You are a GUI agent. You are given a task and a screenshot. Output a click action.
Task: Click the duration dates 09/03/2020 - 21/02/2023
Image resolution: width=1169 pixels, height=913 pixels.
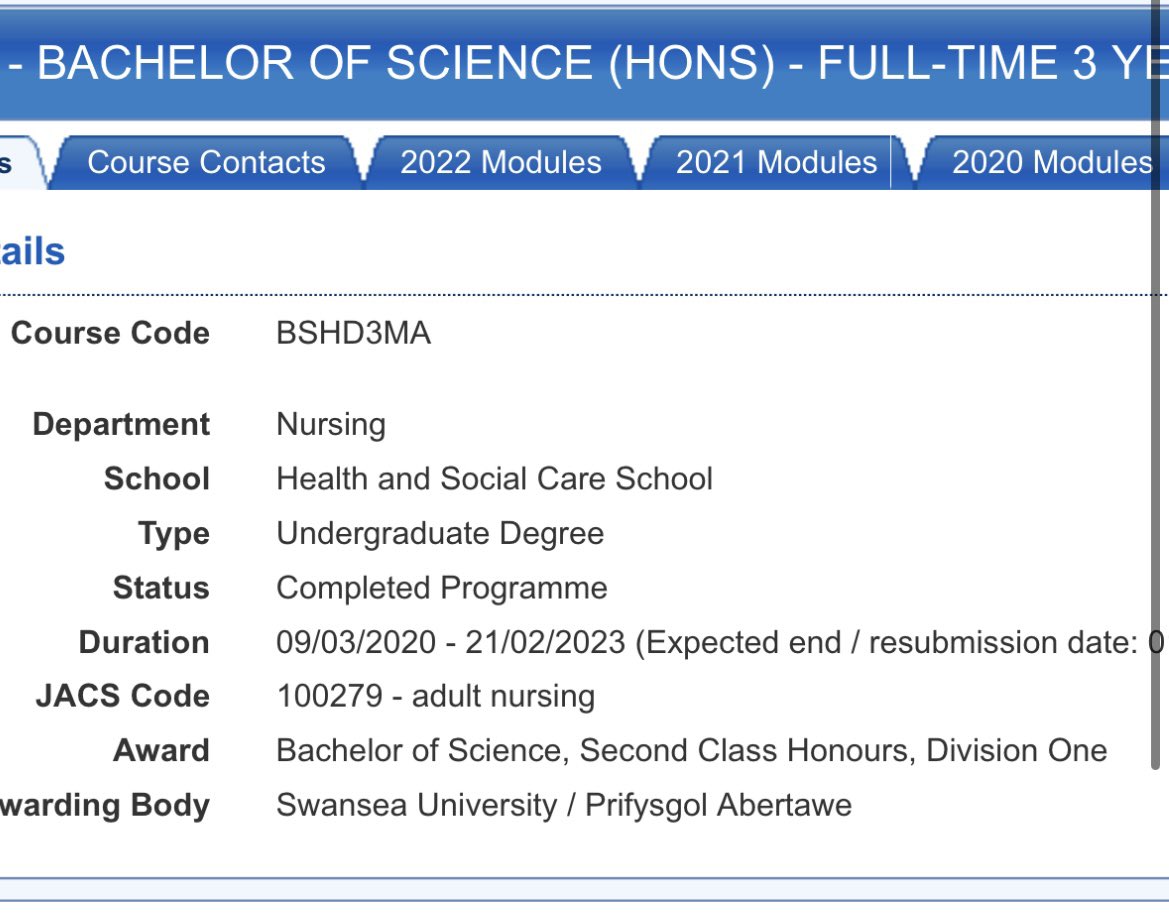(x=450, y=642)
